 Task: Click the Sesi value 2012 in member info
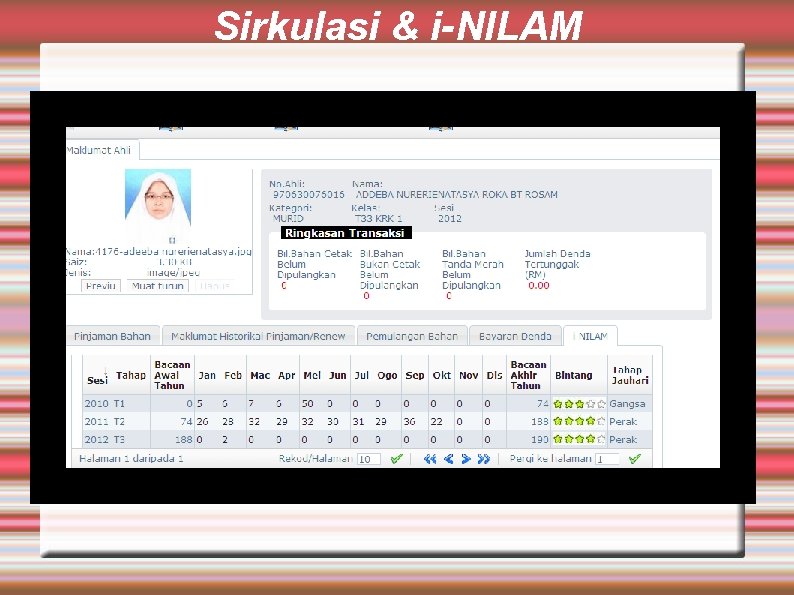click(x=450, y=219)
